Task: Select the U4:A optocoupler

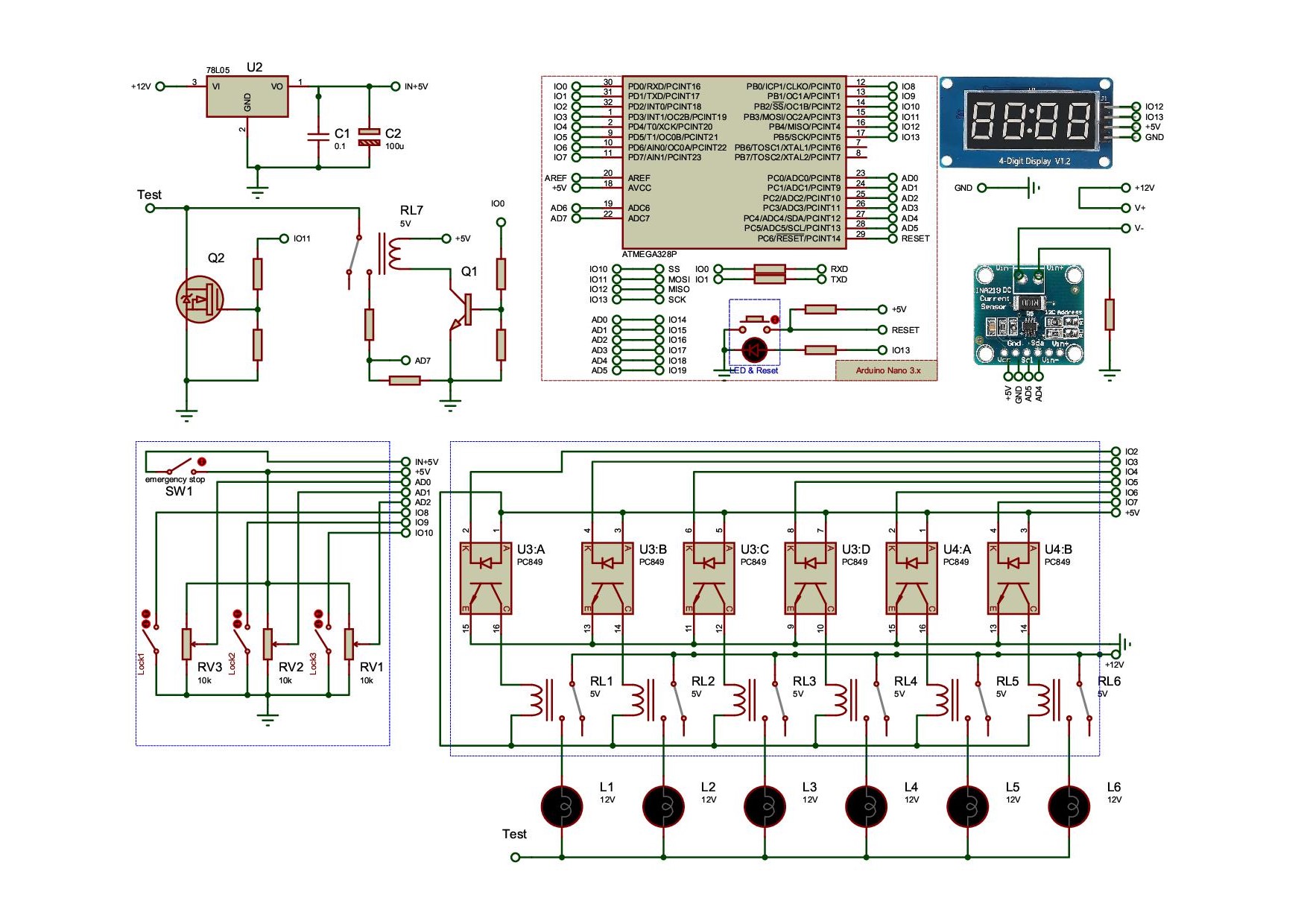Action: (912, 578)
